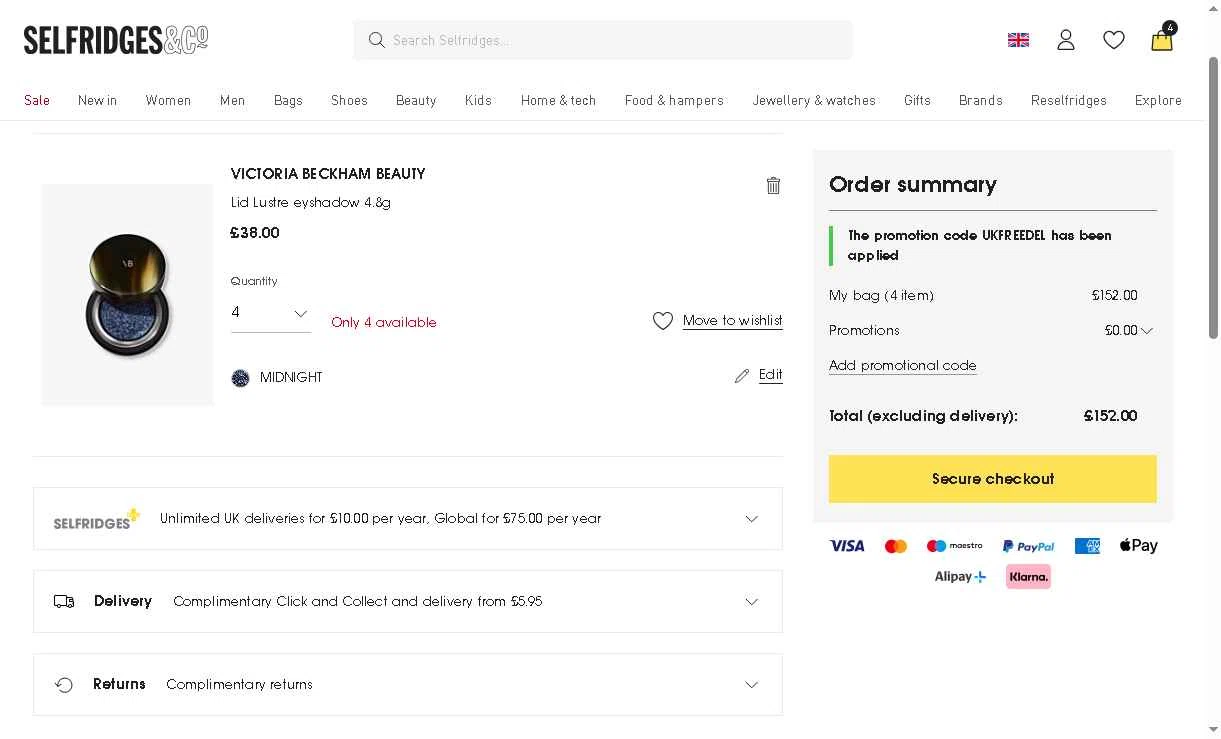
Task: Click the pencil icon next to Edit
Action: click(742, 376)
